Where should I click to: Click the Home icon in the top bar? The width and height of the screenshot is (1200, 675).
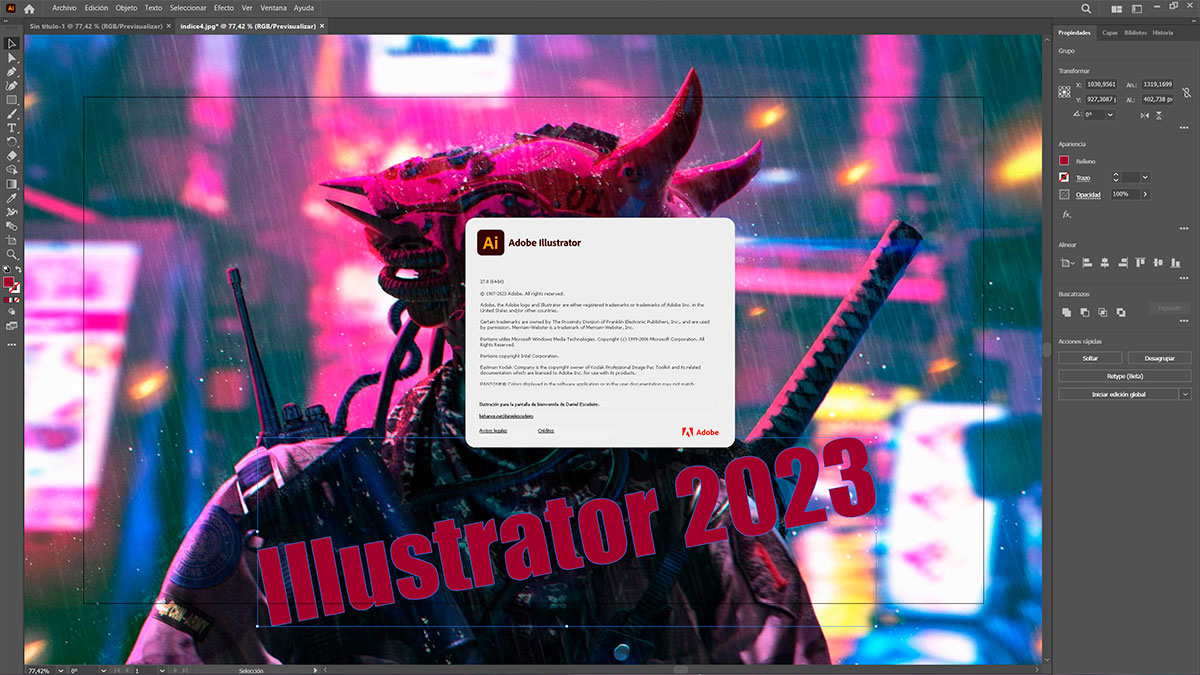[x=29, y=8]
